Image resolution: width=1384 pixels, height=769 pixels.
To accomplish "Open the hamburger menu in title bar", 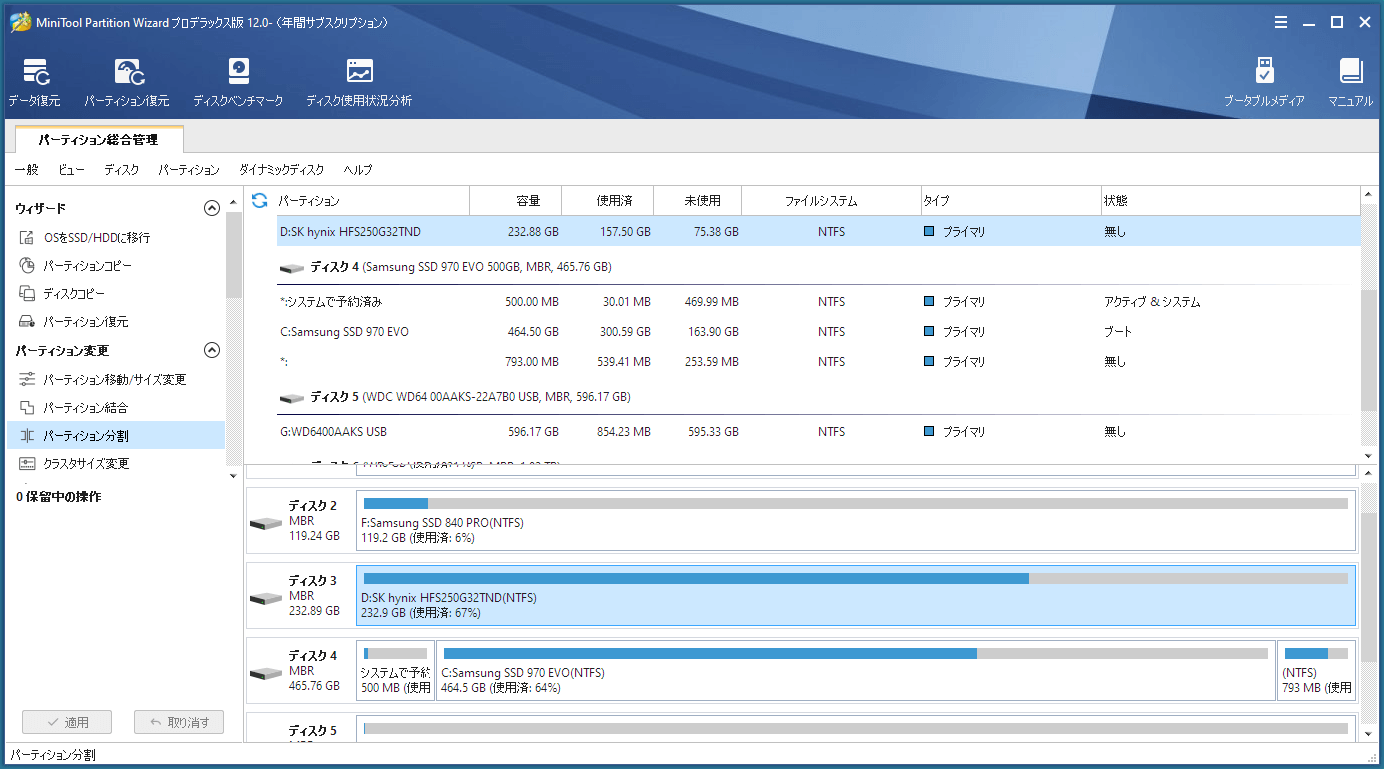I will (1282, 22).
